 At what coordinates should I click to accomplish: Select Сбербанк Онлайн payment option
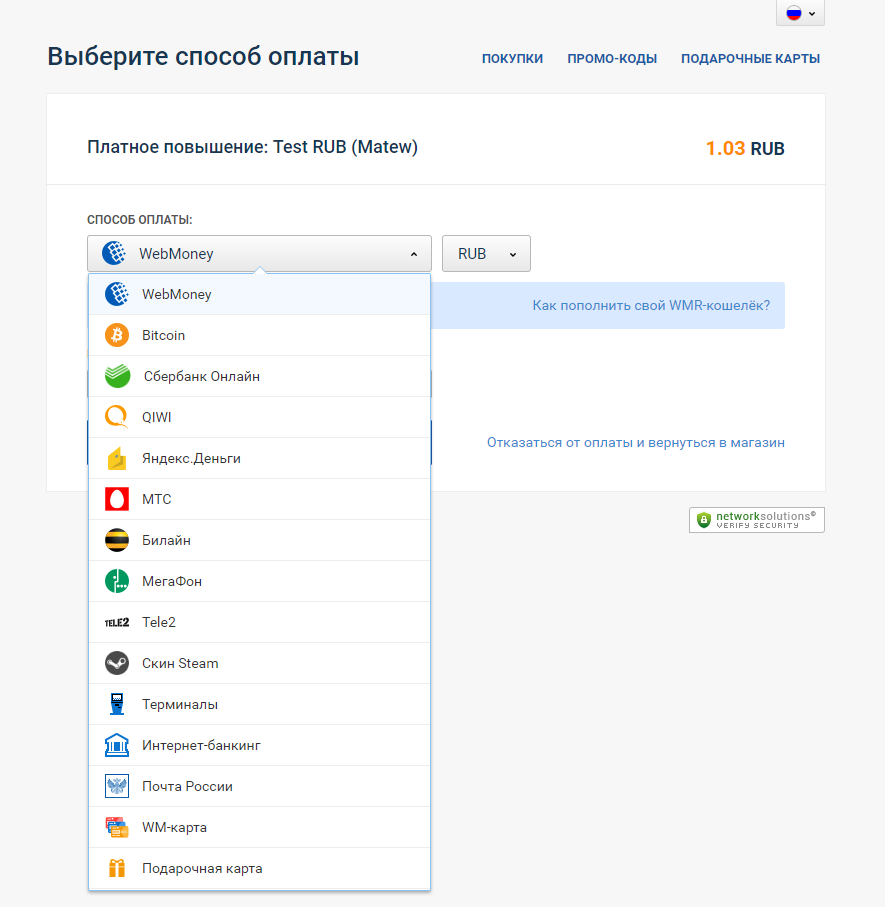coord(260,377)
